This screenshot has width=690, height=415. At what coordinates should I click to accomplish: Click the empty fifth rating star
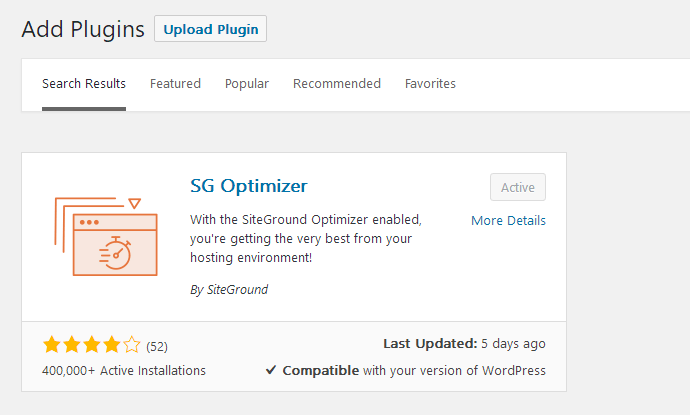pos(132,345)
